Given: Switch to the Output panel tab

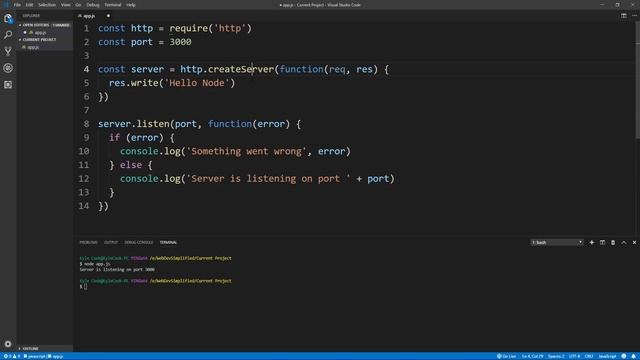Looking at the screenshot, I should [x=111, y=242].
